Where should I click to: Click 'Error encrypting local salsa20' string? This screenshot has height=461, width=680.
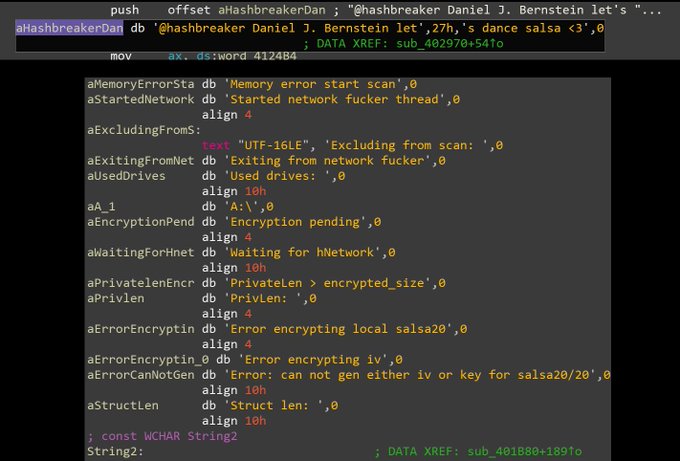[x=338, y=329]
